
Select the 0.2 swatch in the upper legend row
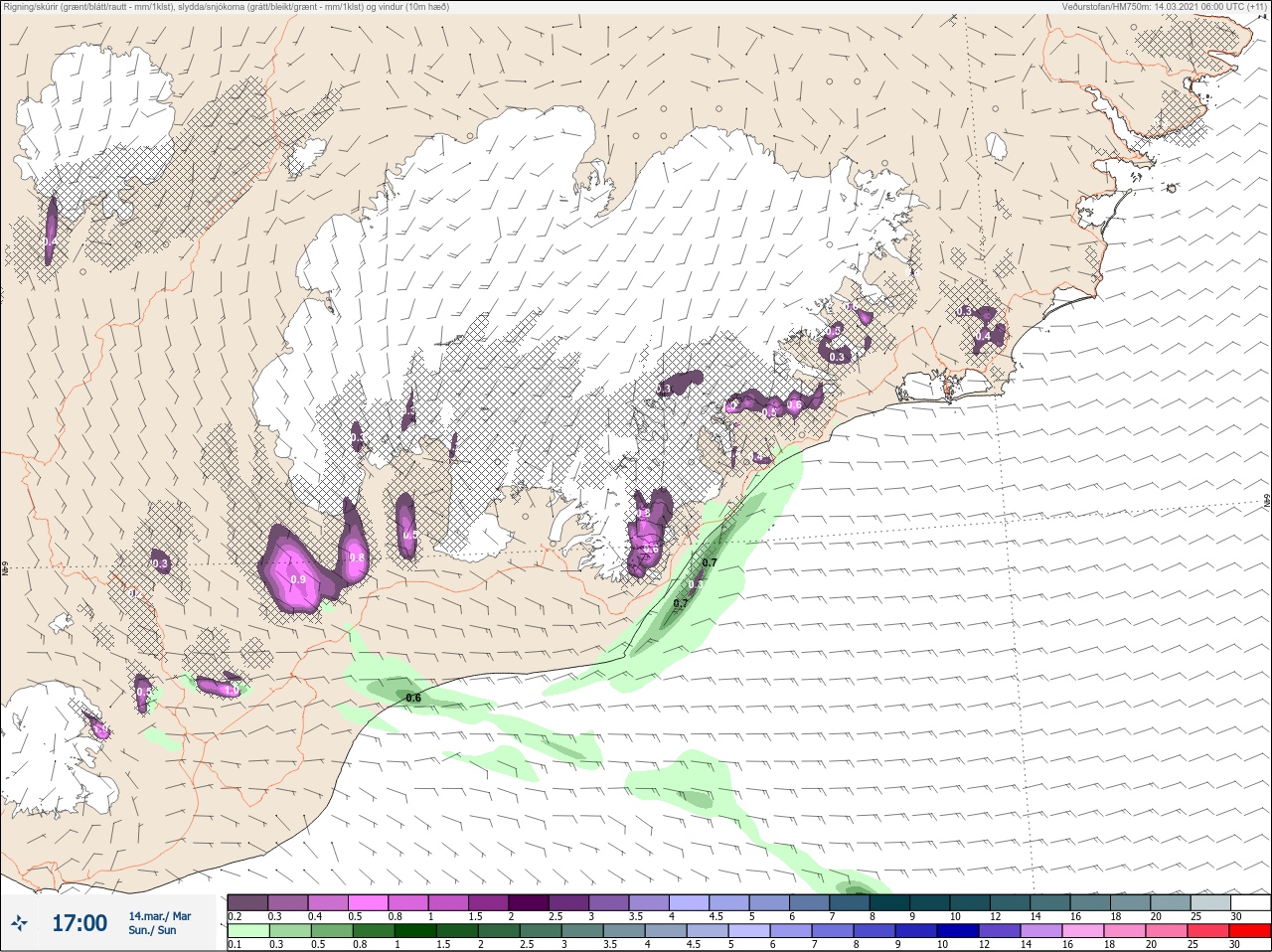coord(247,902)
